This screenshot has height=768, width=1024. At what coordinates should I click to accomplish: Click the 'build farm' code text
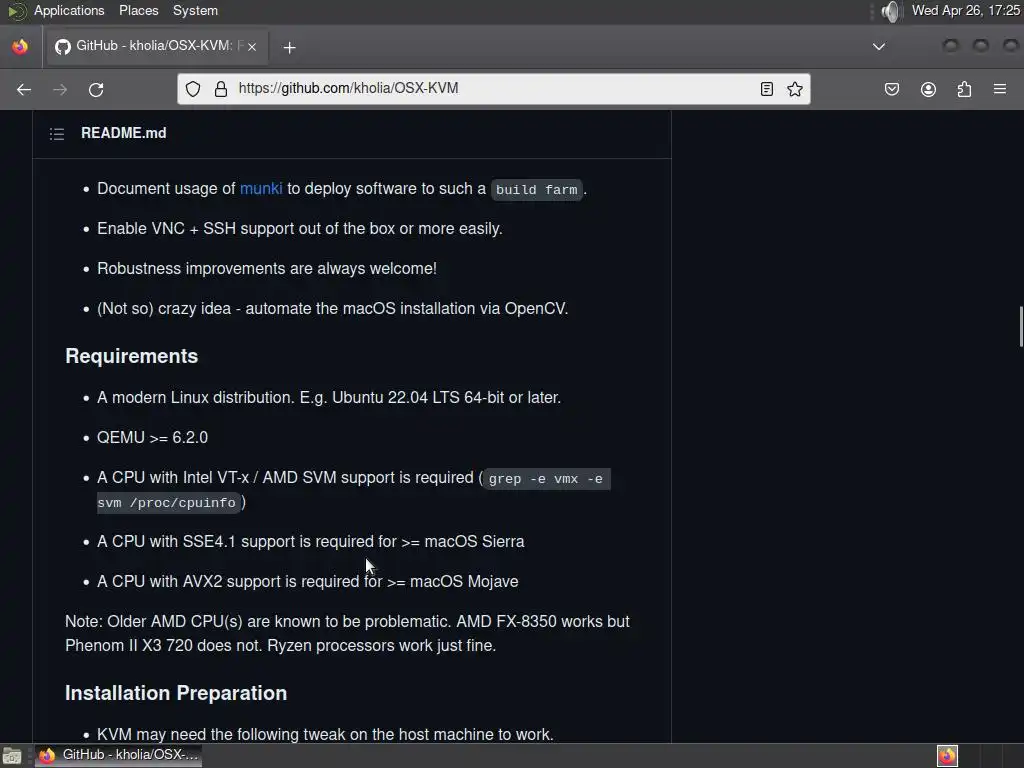[x=536, y=189]
